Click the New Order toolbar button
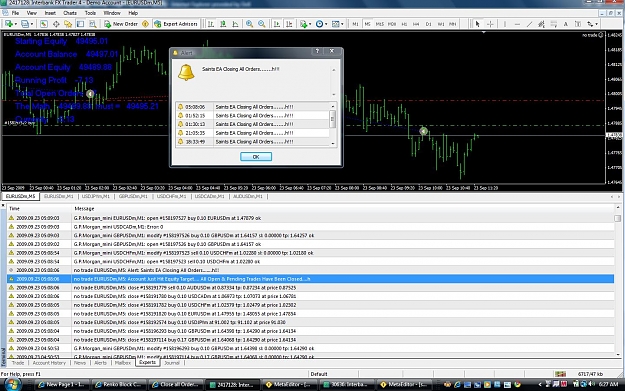The image size is (625, 391). click(x=121, y=24)
